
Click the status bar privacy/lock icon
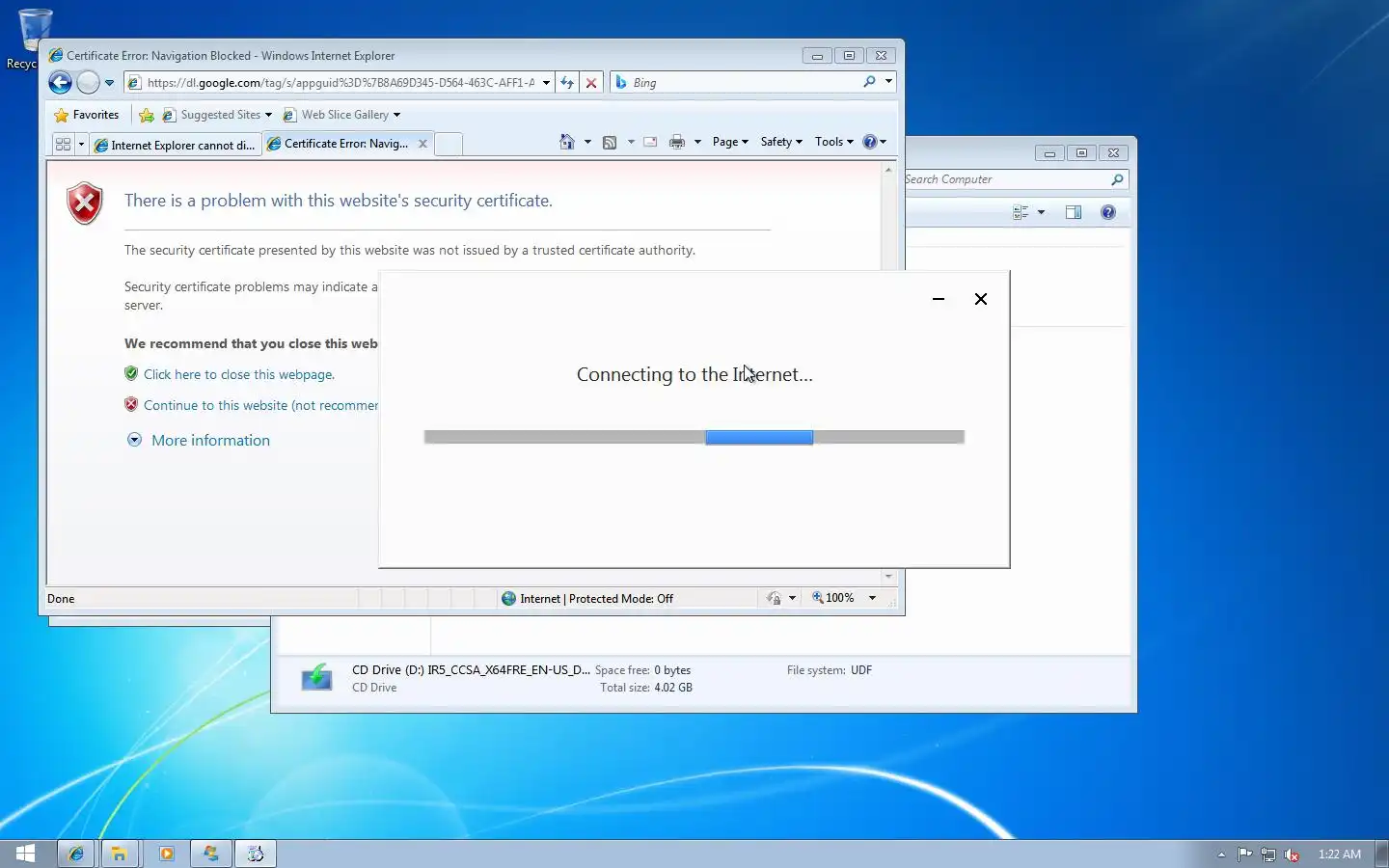[x=774, y=598]
